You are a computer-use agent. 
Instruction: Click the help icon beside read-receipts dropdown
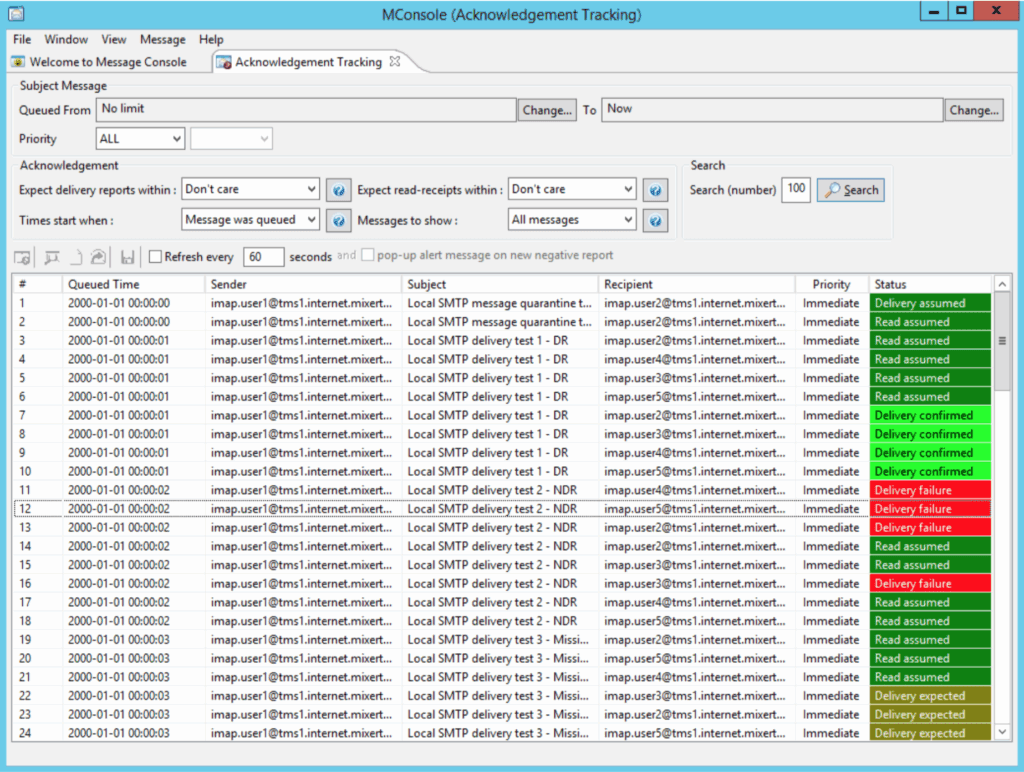(655, 190)
